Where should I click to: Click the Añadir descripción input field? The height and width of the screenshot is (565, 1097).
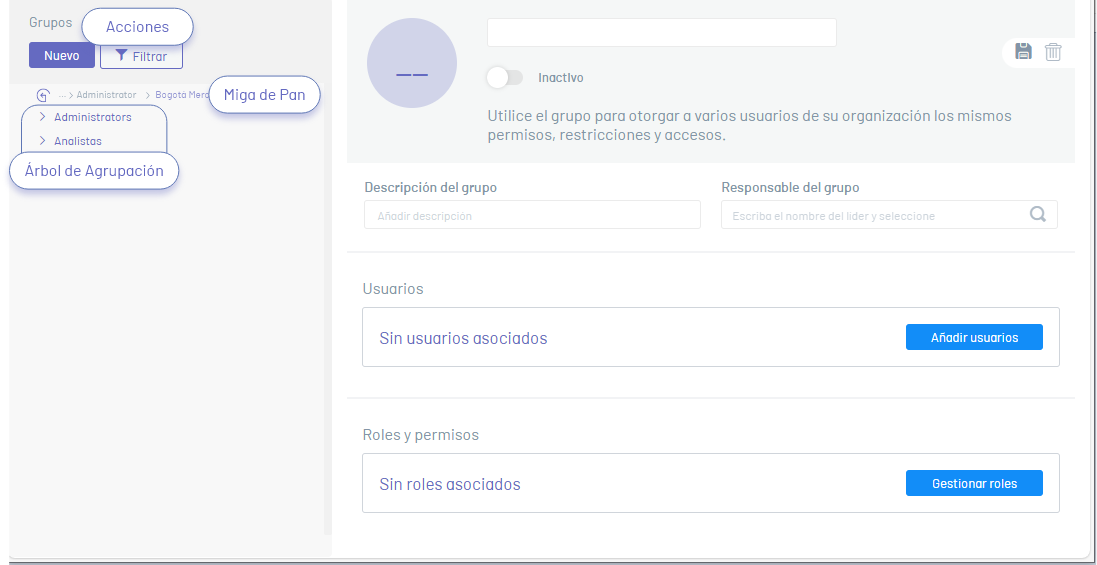532,215
